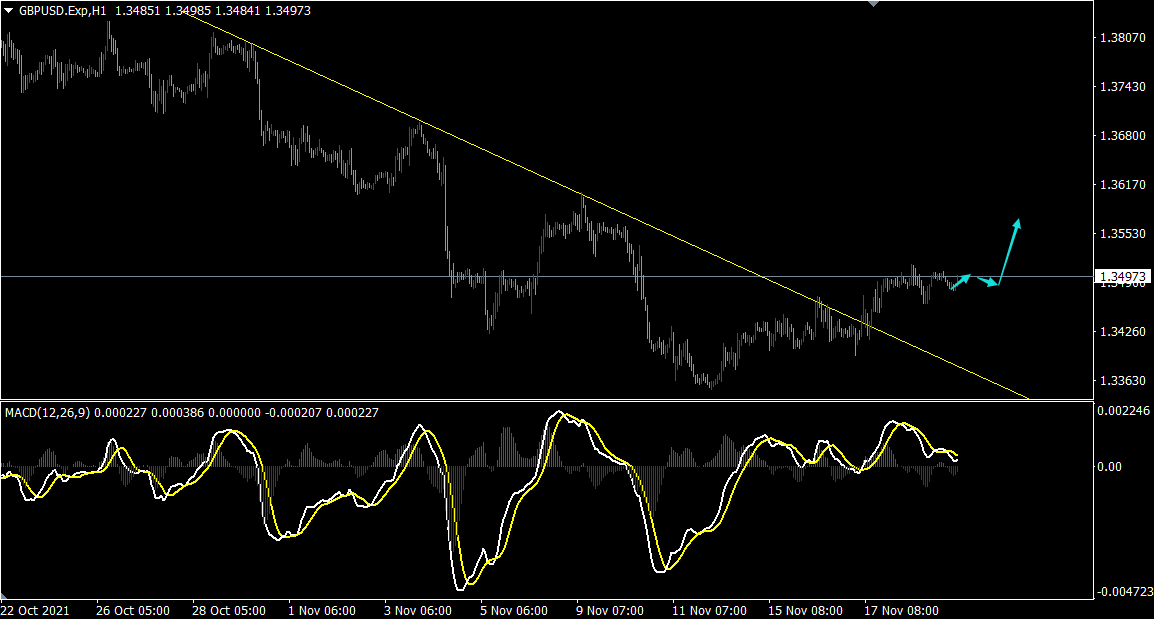This screenshot has height=619, width=1154.
Task: Click the 3 Nov 06:00 time label
Action: [417, 611]
